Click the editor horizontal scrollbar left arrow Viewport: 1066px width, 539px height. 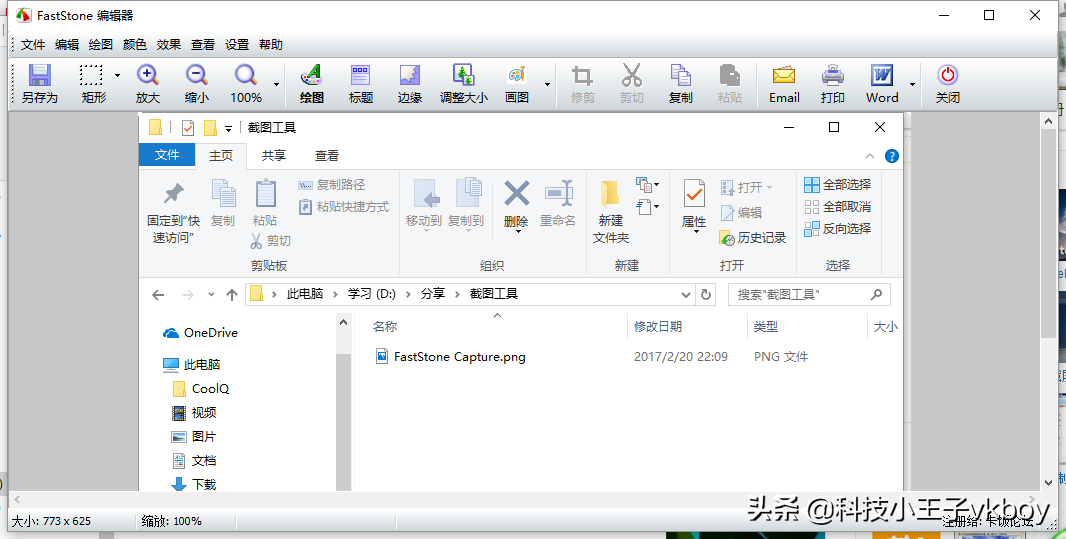click(x=16, y=500)
